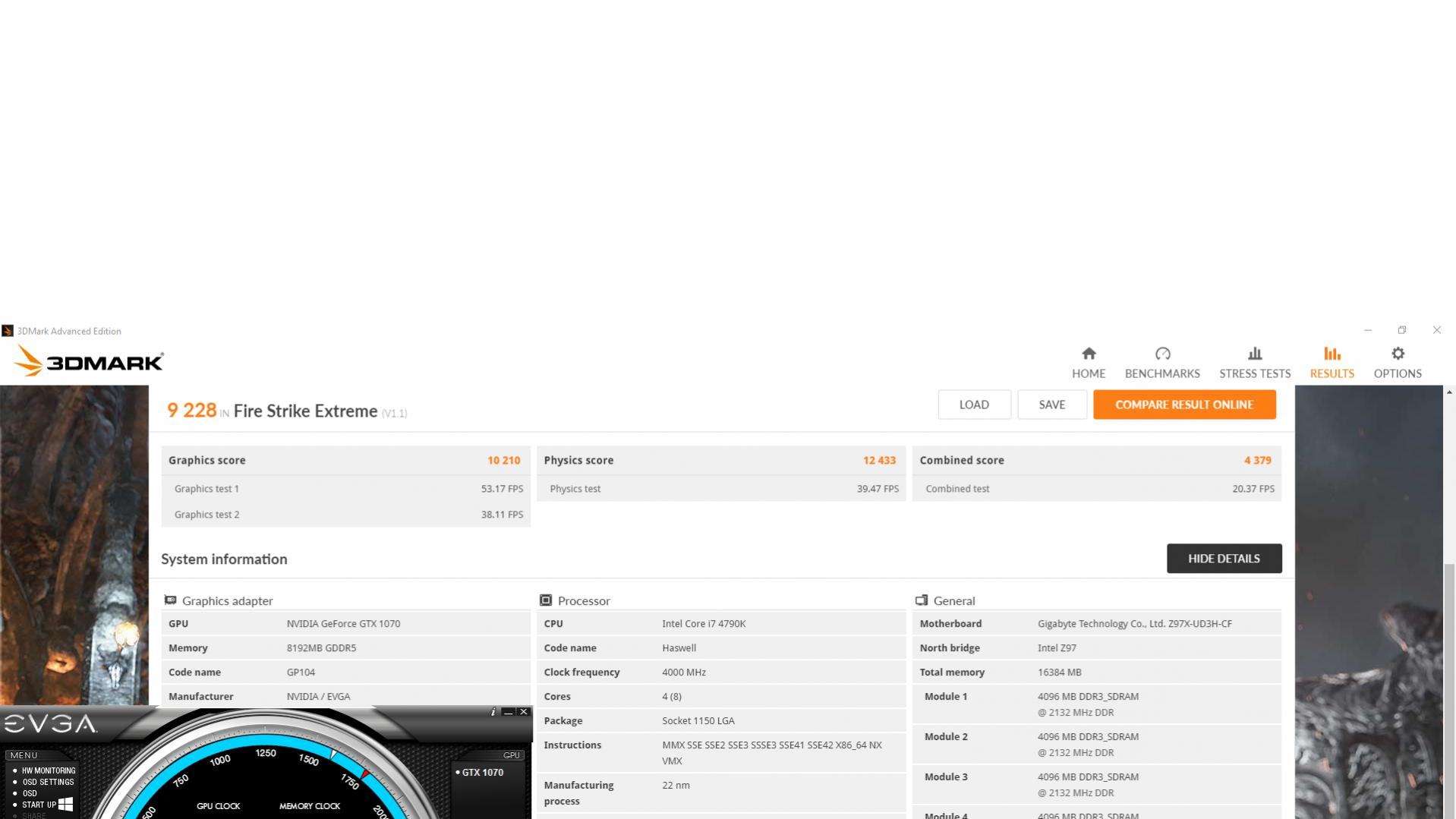Minimize the EVGA Precision window

508,712
